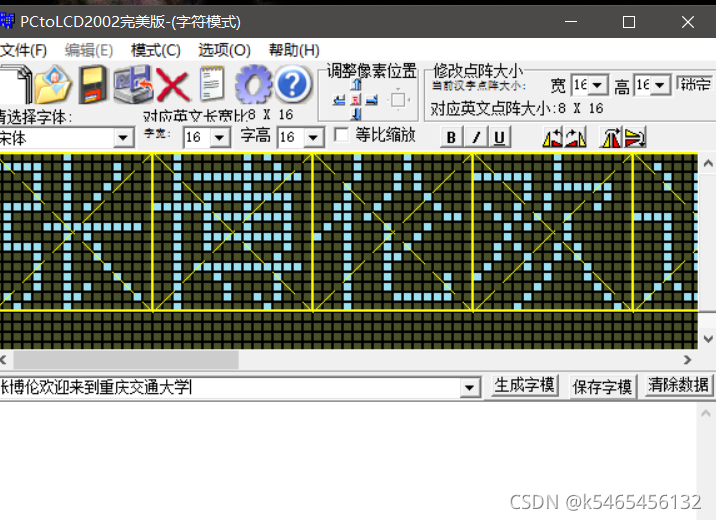Screen dimensions: 716x520
Task: Open the 帮助(H) menu
Action: [294, 50]
